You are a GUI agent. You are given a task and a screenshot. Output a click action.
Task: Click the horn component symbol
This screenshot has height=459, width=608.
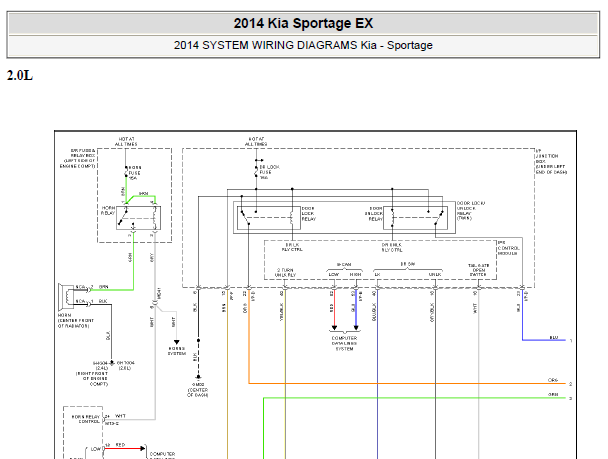[66, 296]
